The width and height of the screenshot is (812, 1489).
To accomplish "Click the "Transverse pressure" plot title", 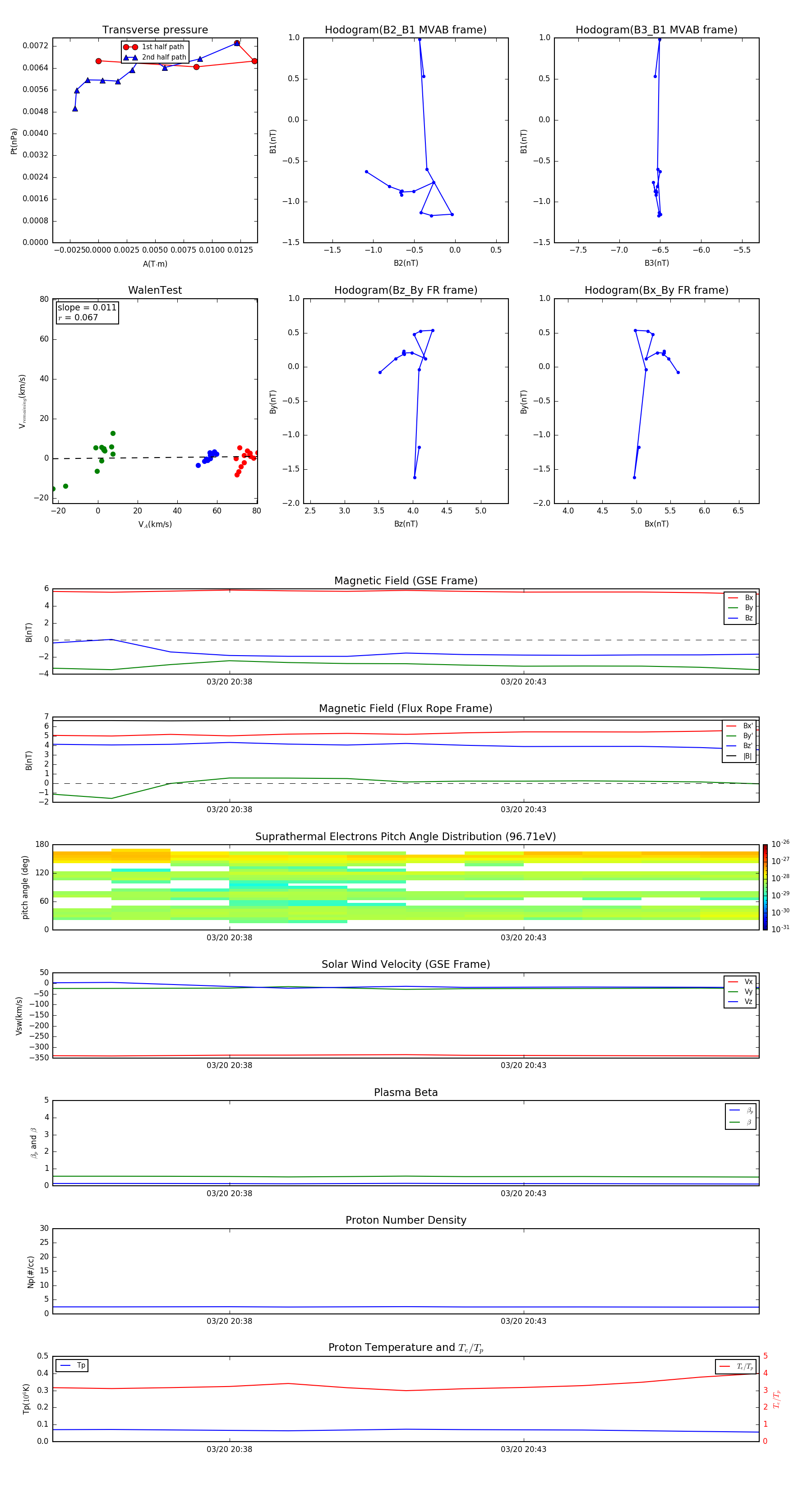I will [x=155, y=29].
